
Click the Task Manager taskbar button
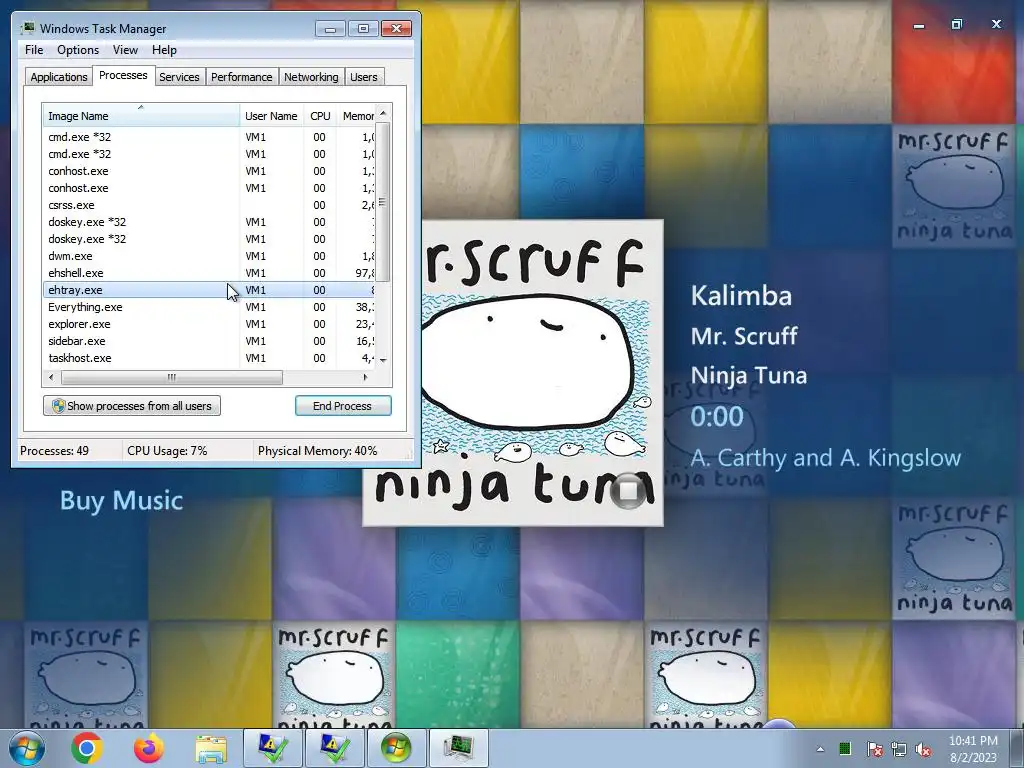pos(458,748)
